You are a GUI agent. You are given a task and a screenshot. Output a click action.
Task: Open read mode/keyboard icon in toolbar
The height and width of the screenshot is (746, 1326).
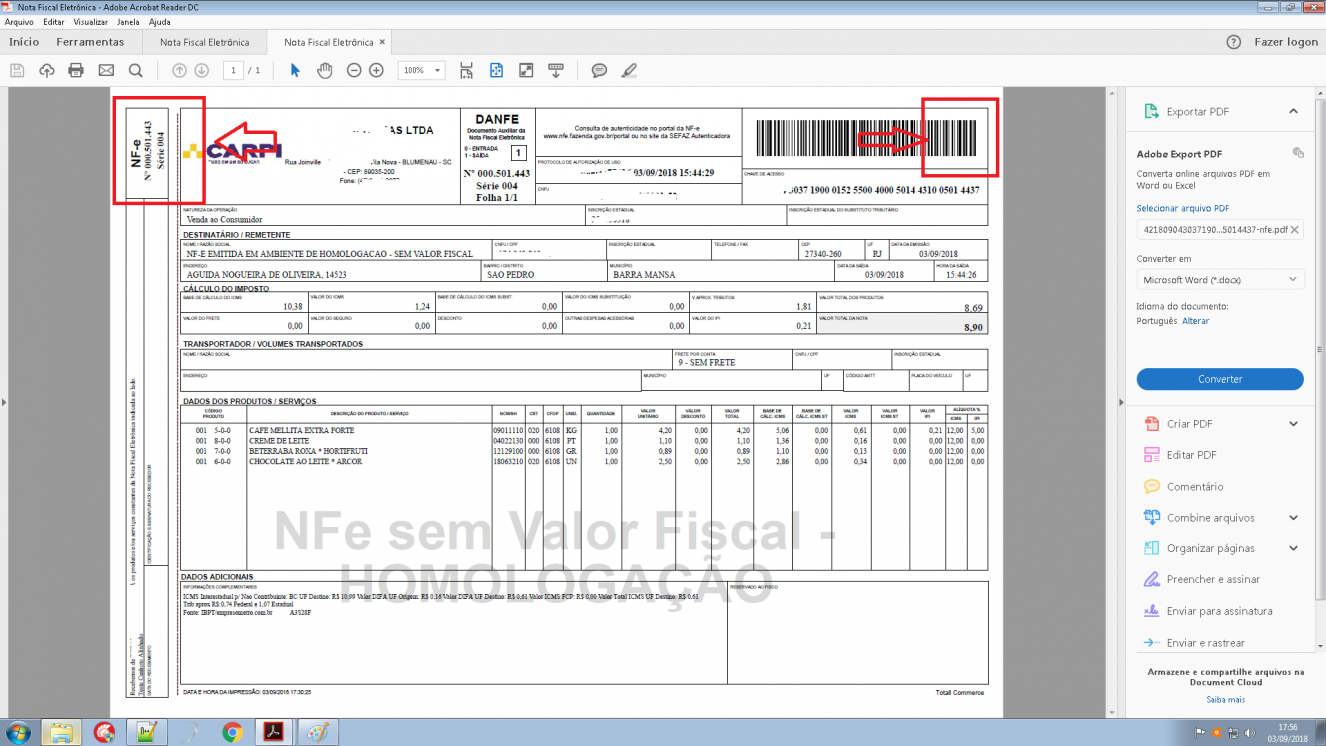point(556,70)
